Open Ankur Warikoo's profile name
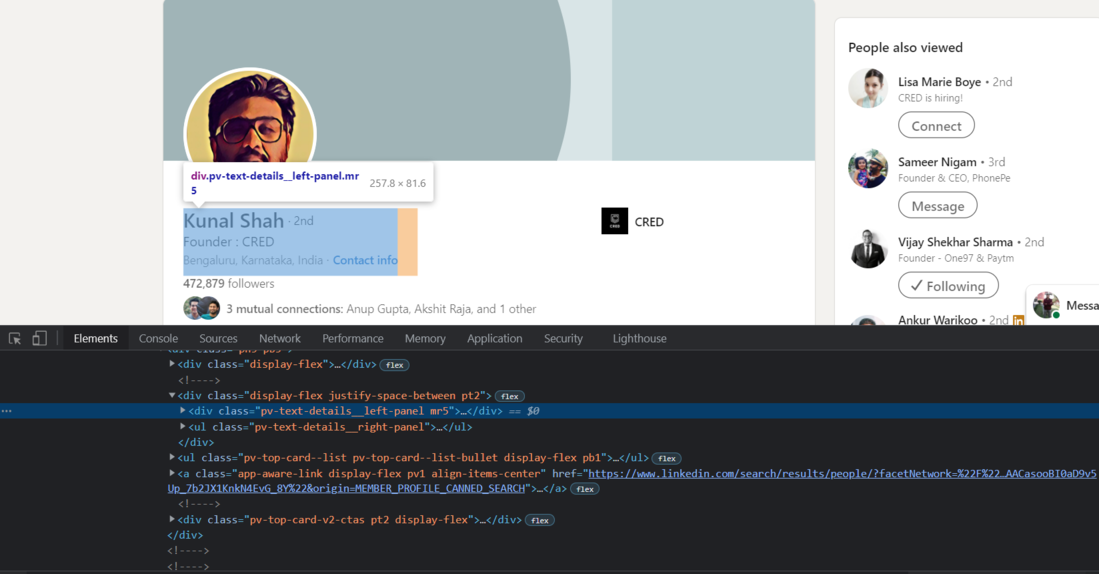This screenshot has height=574, width=1099. click(938, 320)
